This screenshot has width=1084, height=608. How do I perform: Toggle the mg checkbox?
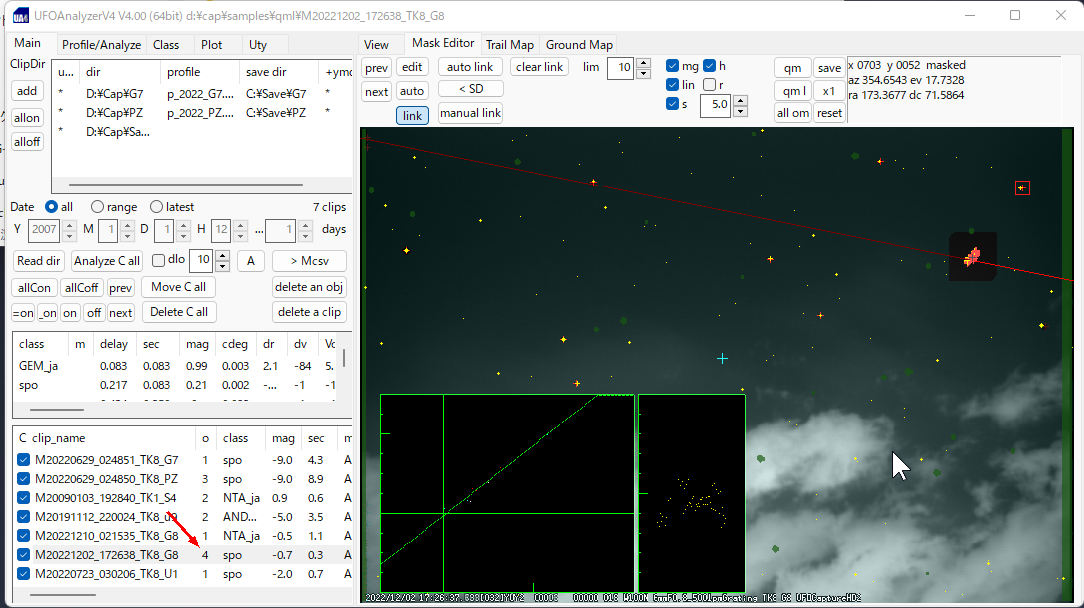pyautogui.click(x=673, y=66)
